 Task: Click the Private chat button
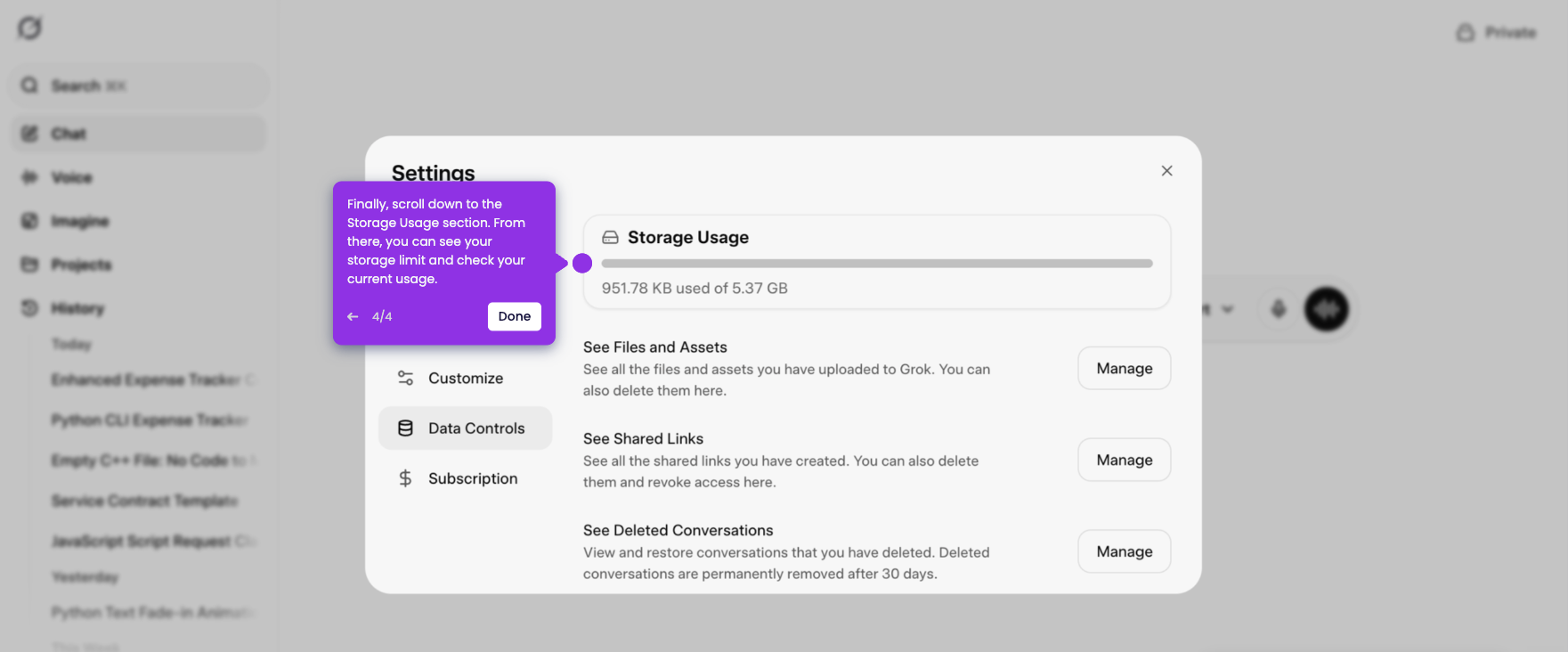(x=1497, y=33)
